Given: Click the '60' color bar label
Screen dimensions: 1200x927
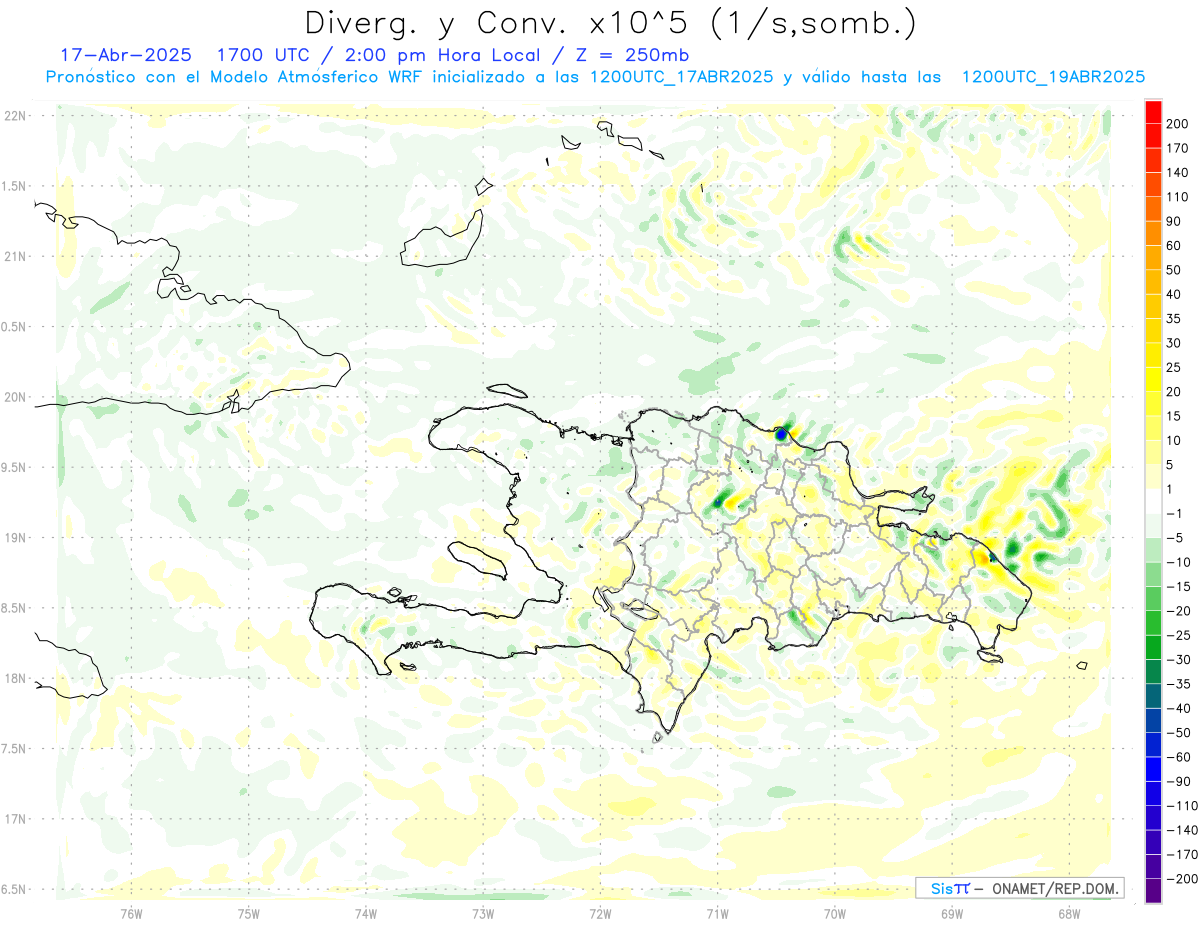Looking at the screenshot, I should coord(1174,245).
